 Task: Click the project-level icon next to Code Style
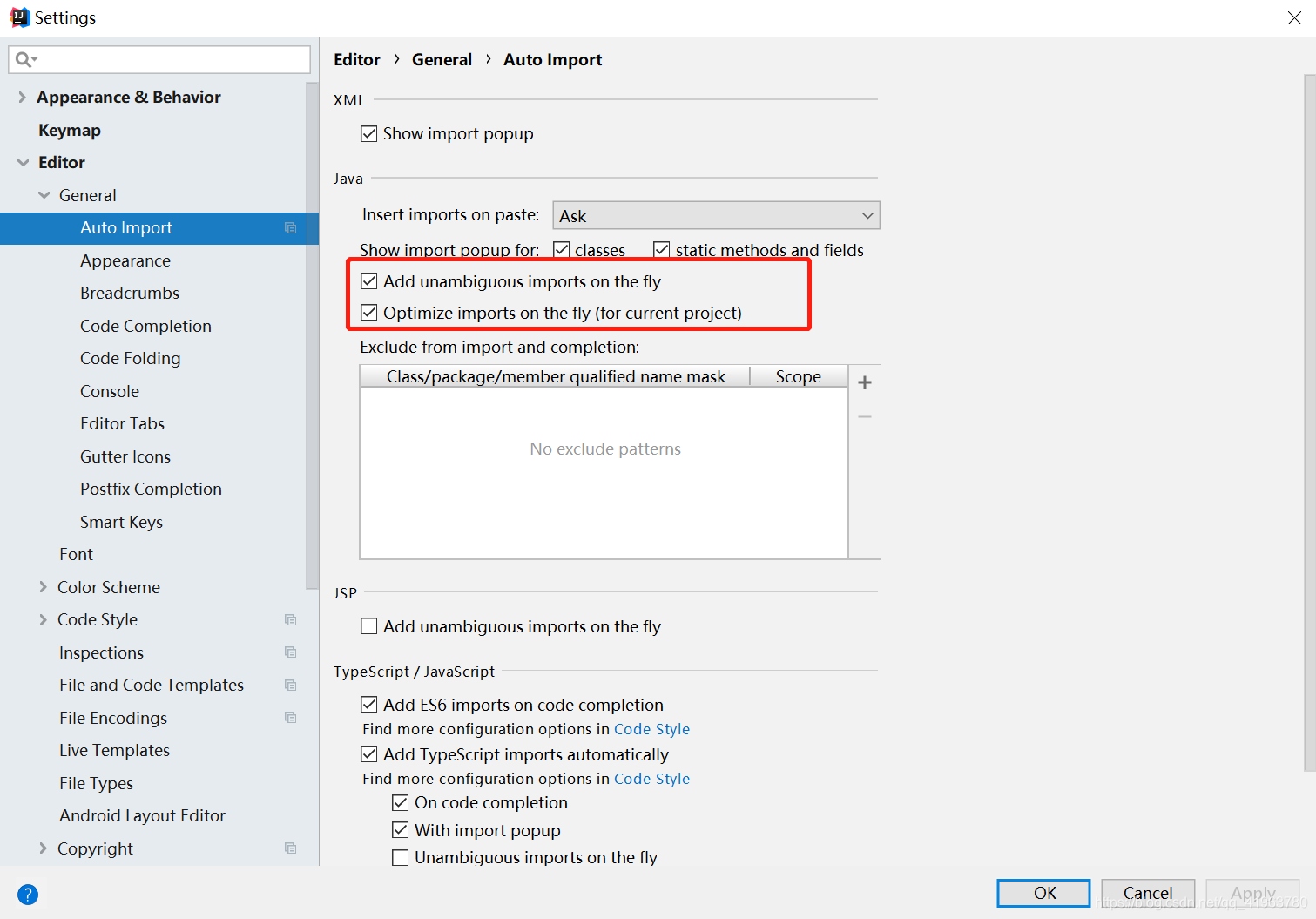point(291,620)
